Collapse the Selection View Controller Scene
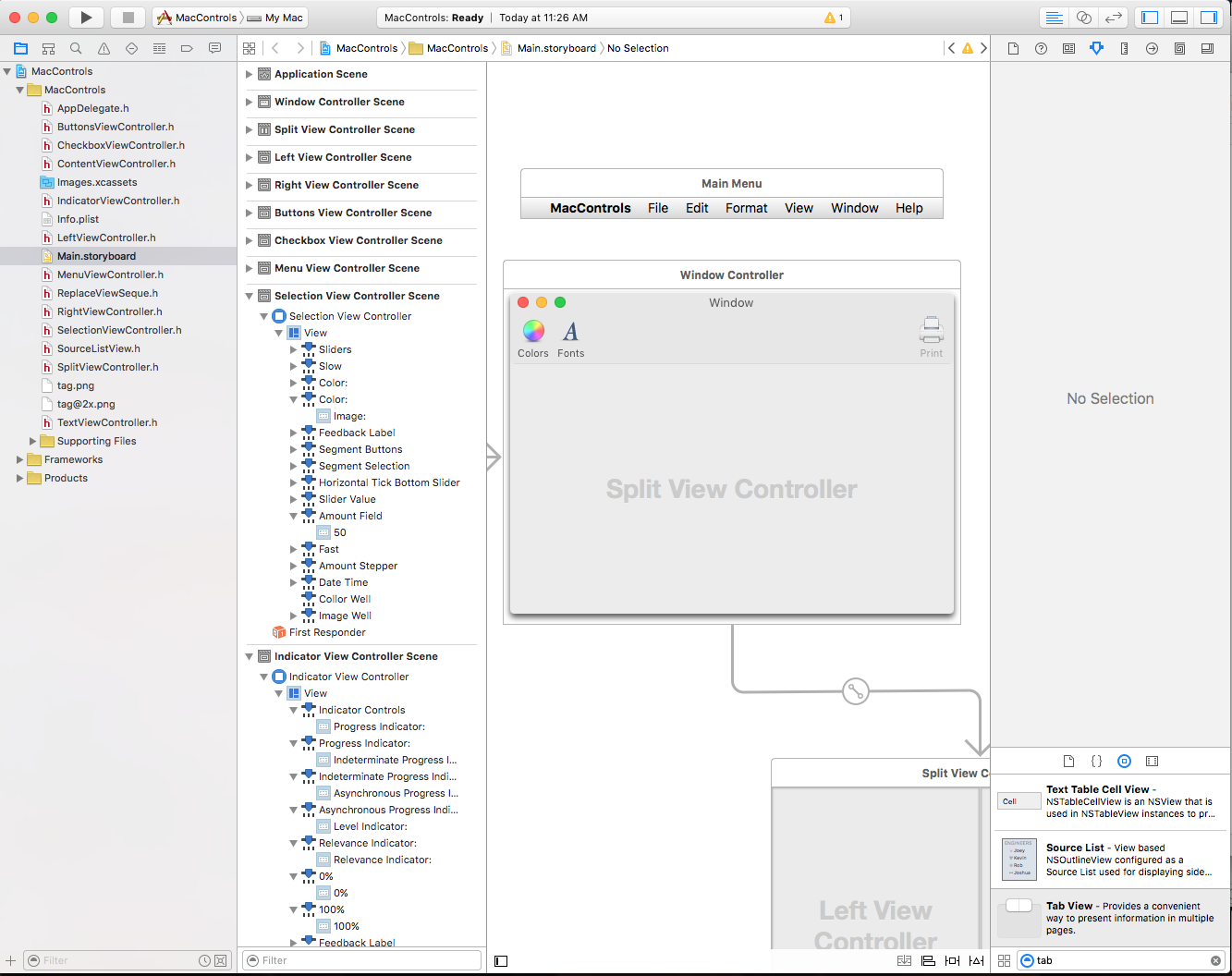 coord(248,296)
